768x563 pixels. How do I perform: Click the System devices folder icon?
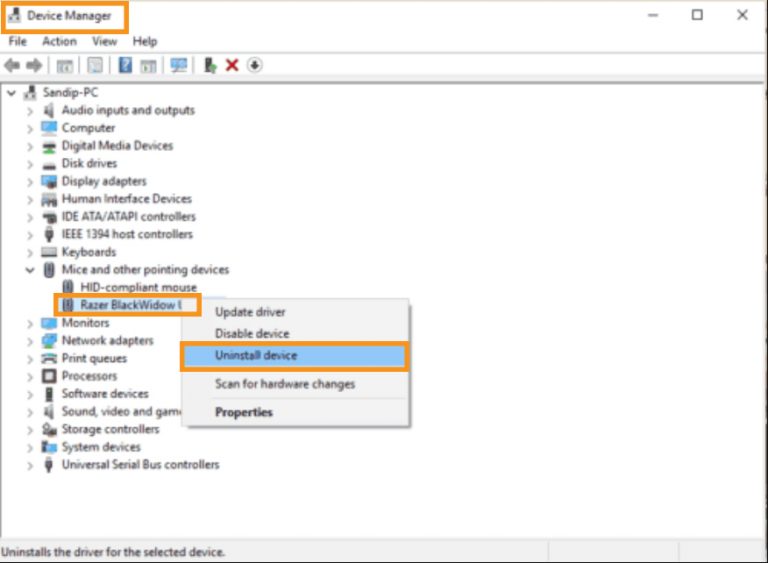(x=49, y=447)
